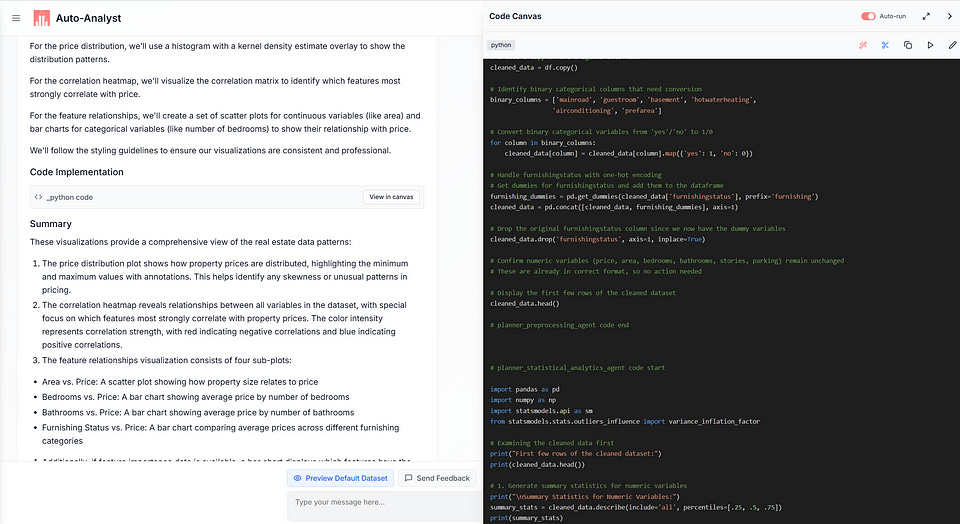The width and height of the screenshot is (960, 524).
Task: Click the import pandas as pd line
Action: point(525,389)
